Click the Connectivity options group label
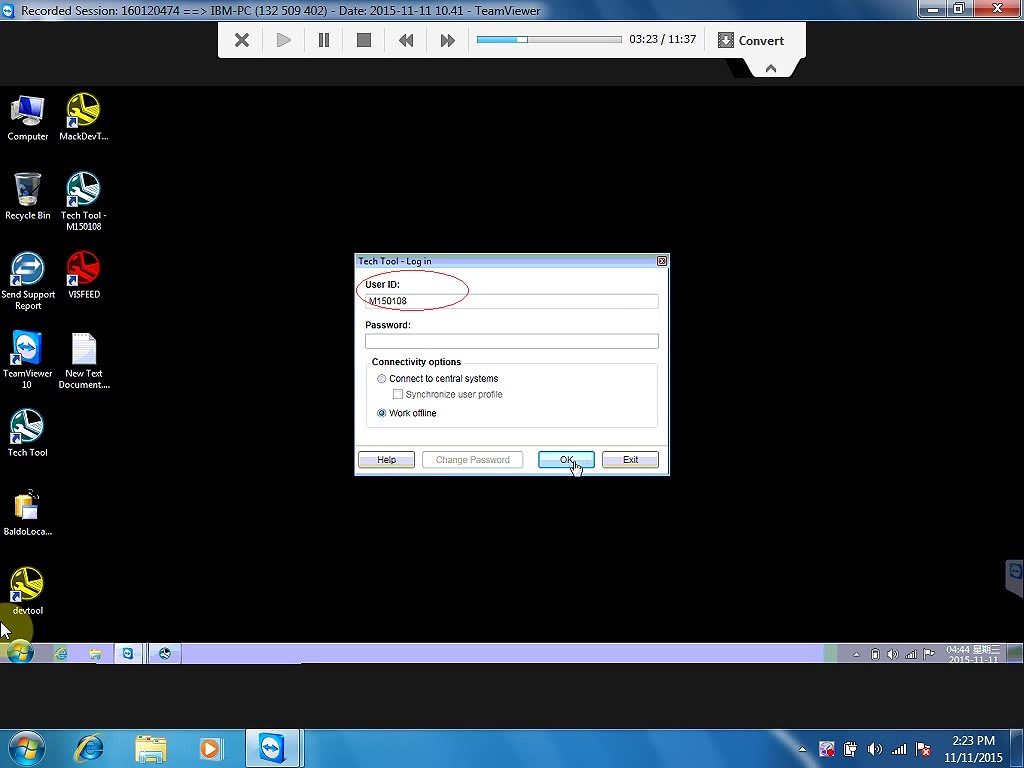 pyautogui.click(x=416, y=362)
